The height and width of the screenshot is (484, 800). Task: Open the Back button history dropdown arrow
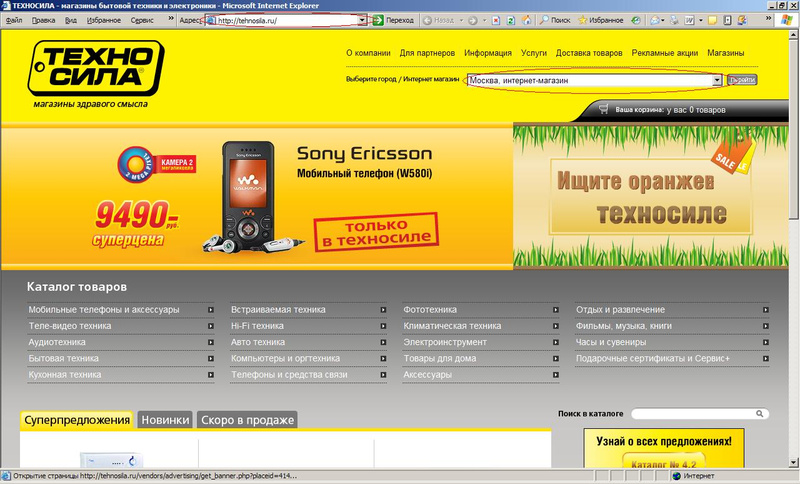pos(461,20)
